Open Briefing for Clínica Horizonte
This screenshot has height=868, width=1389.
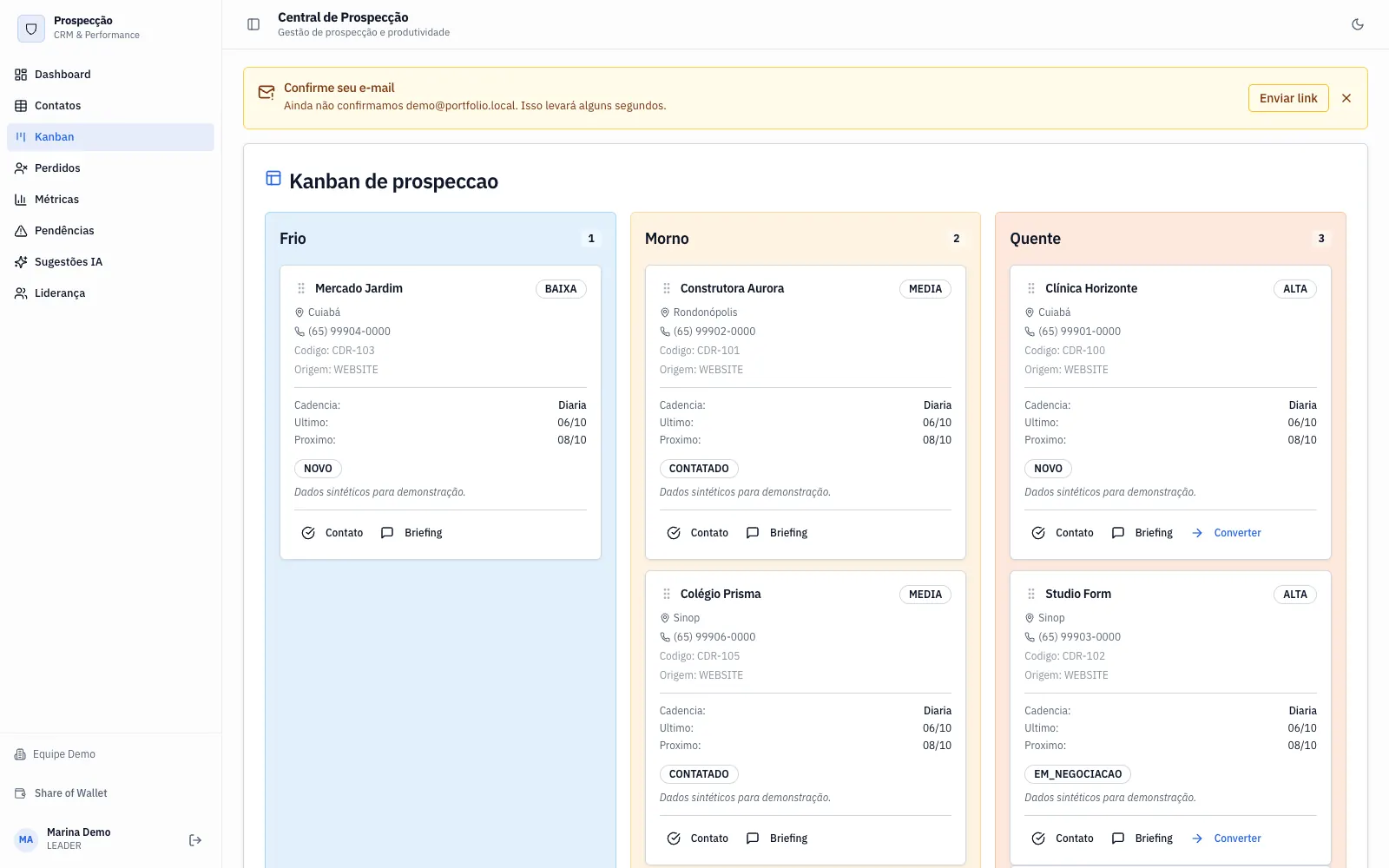(x=1142, y=533)
